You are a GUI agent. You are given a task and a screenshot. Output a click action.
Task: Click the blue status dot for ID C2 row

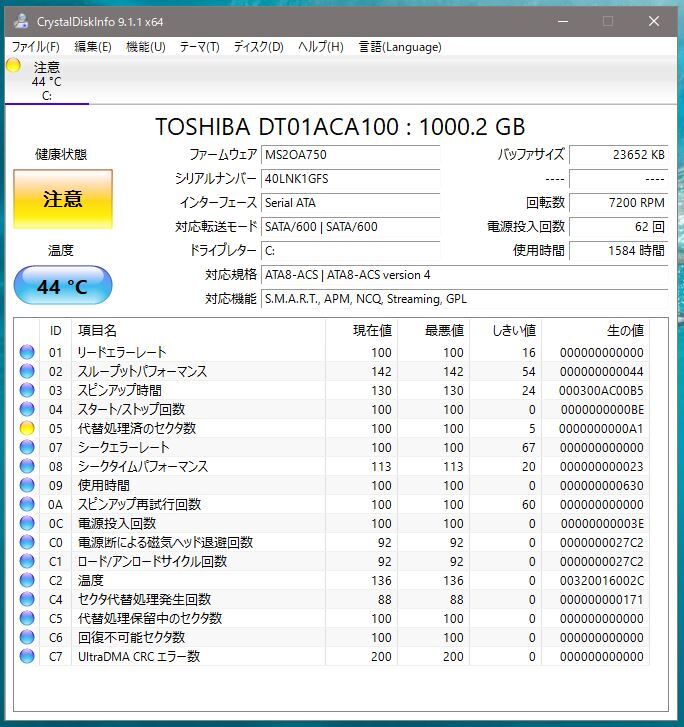click(27, 580)
